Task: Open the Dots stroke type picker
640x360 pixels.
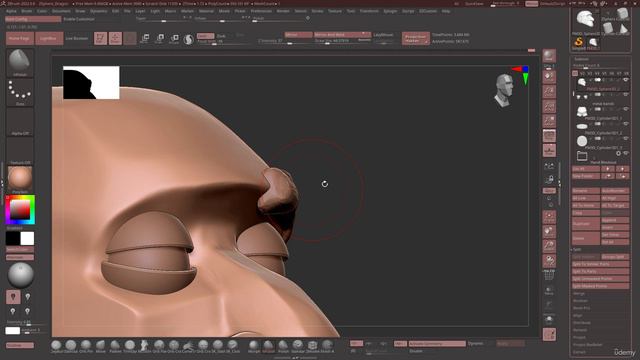Action: tap(20, 92)
